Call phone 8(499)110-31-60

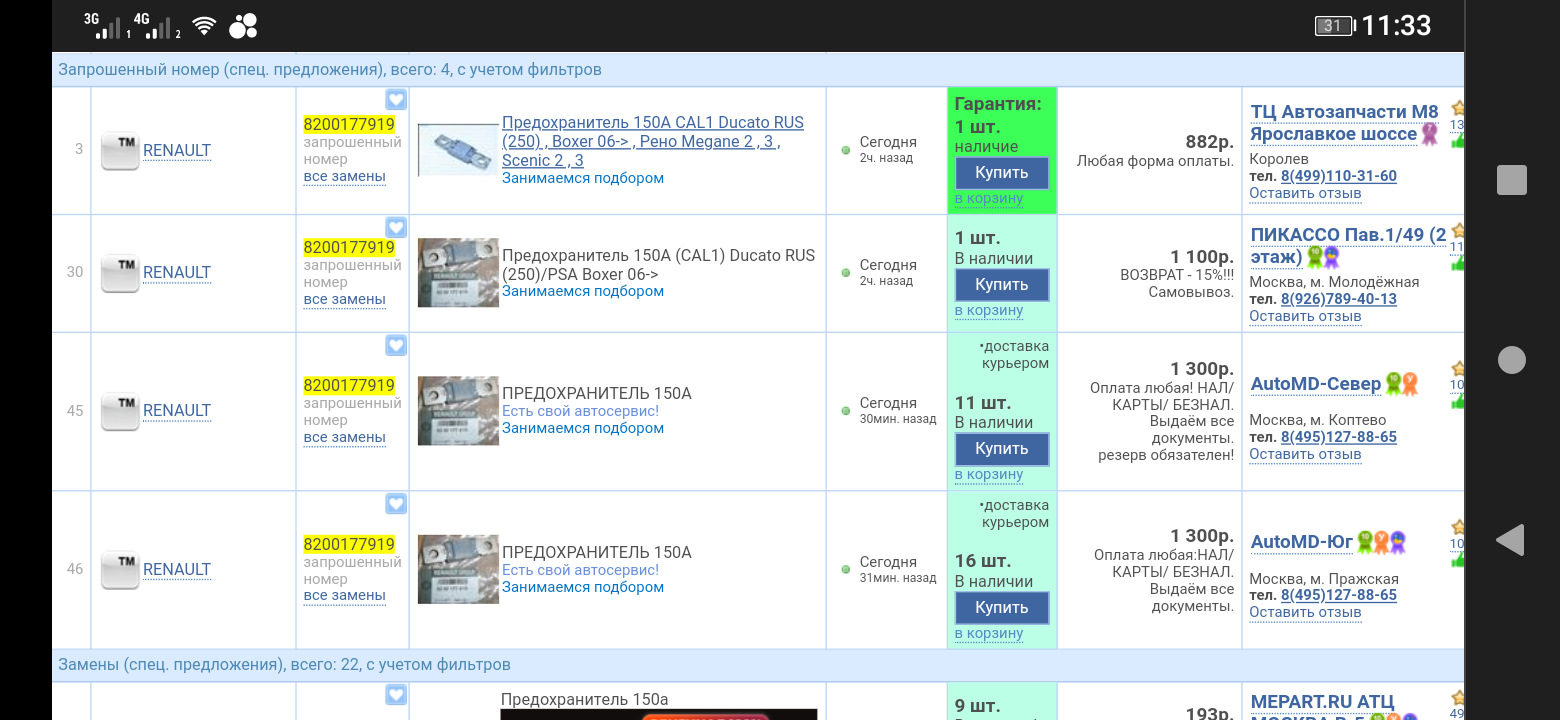(x=1338, y=177)
